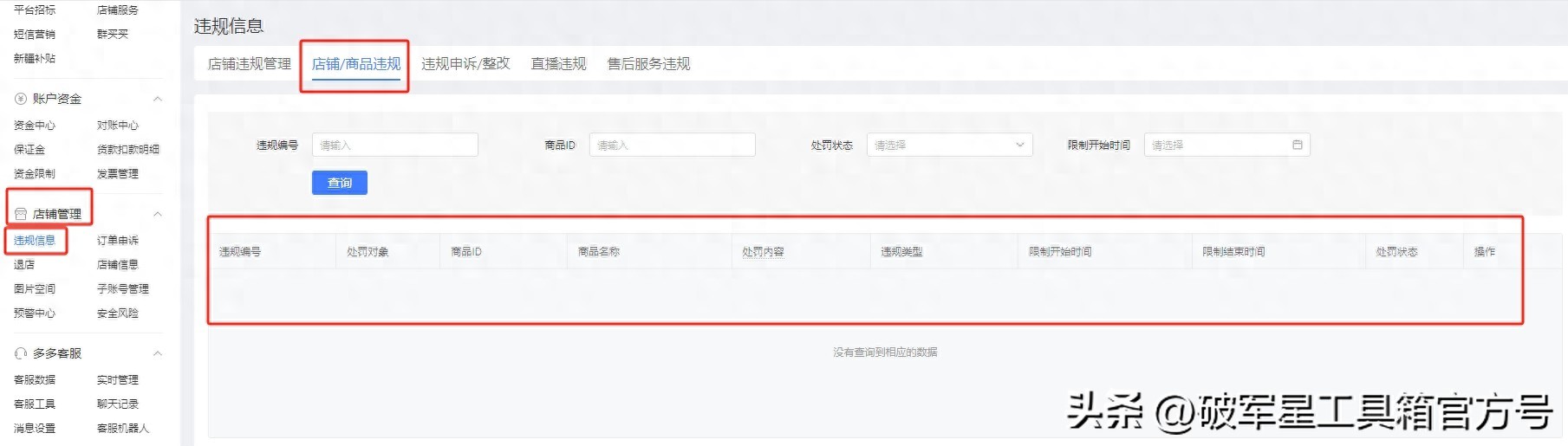Open the 售后服务违规 tab
This screenshot has width=1568, height=446.
point(648,64)
